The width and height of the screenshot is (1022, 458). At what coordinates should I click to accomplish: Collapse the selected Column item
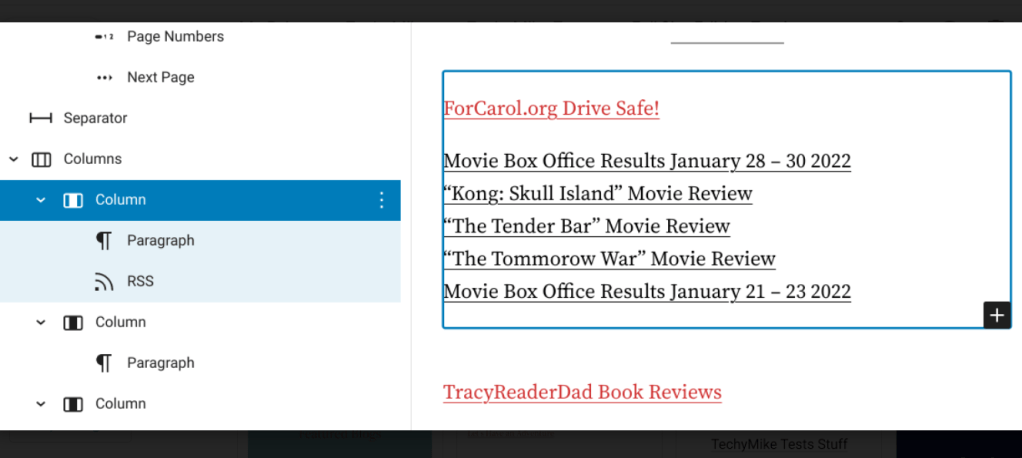click(41, 200)
